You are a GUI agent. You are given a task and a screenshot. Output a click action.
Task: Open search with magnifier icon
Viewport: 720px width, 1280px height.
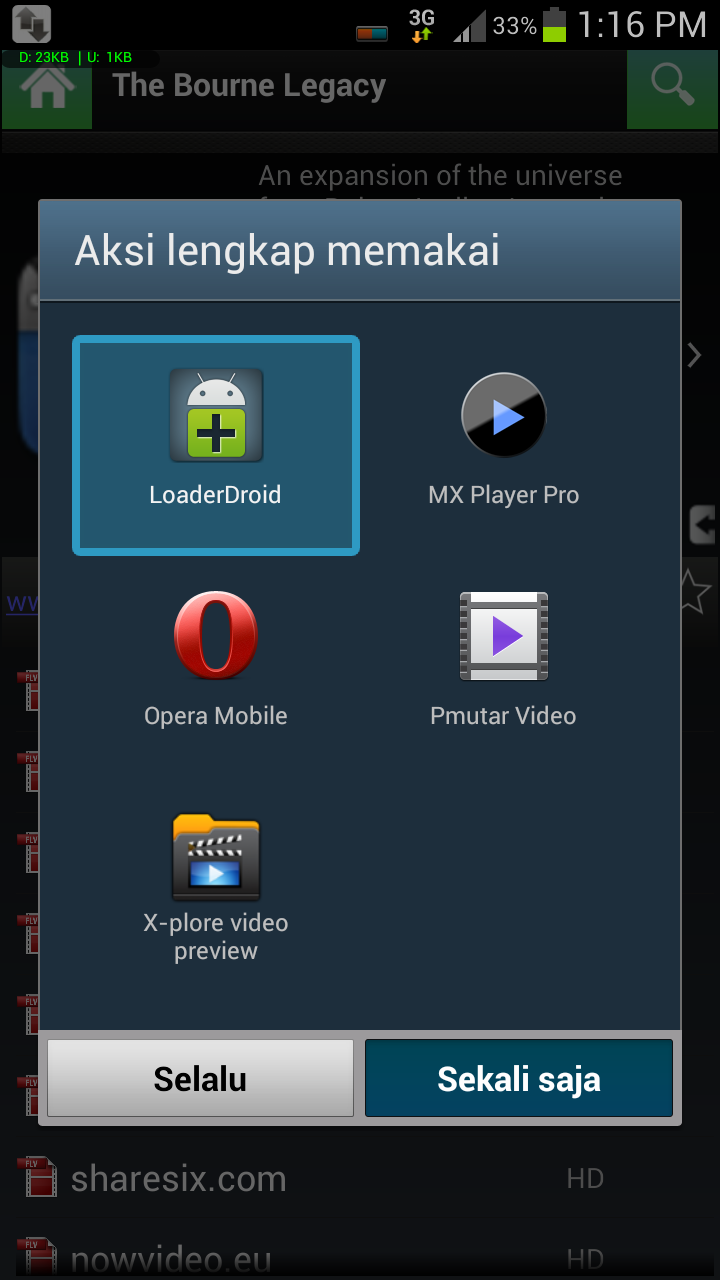point(672,88)
